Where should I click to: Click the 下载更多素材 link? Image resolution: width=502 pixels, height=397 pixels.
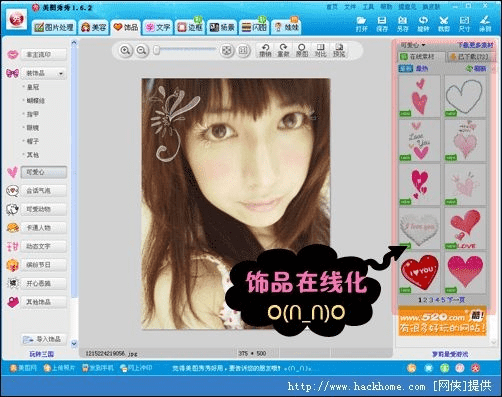[475, 45]
